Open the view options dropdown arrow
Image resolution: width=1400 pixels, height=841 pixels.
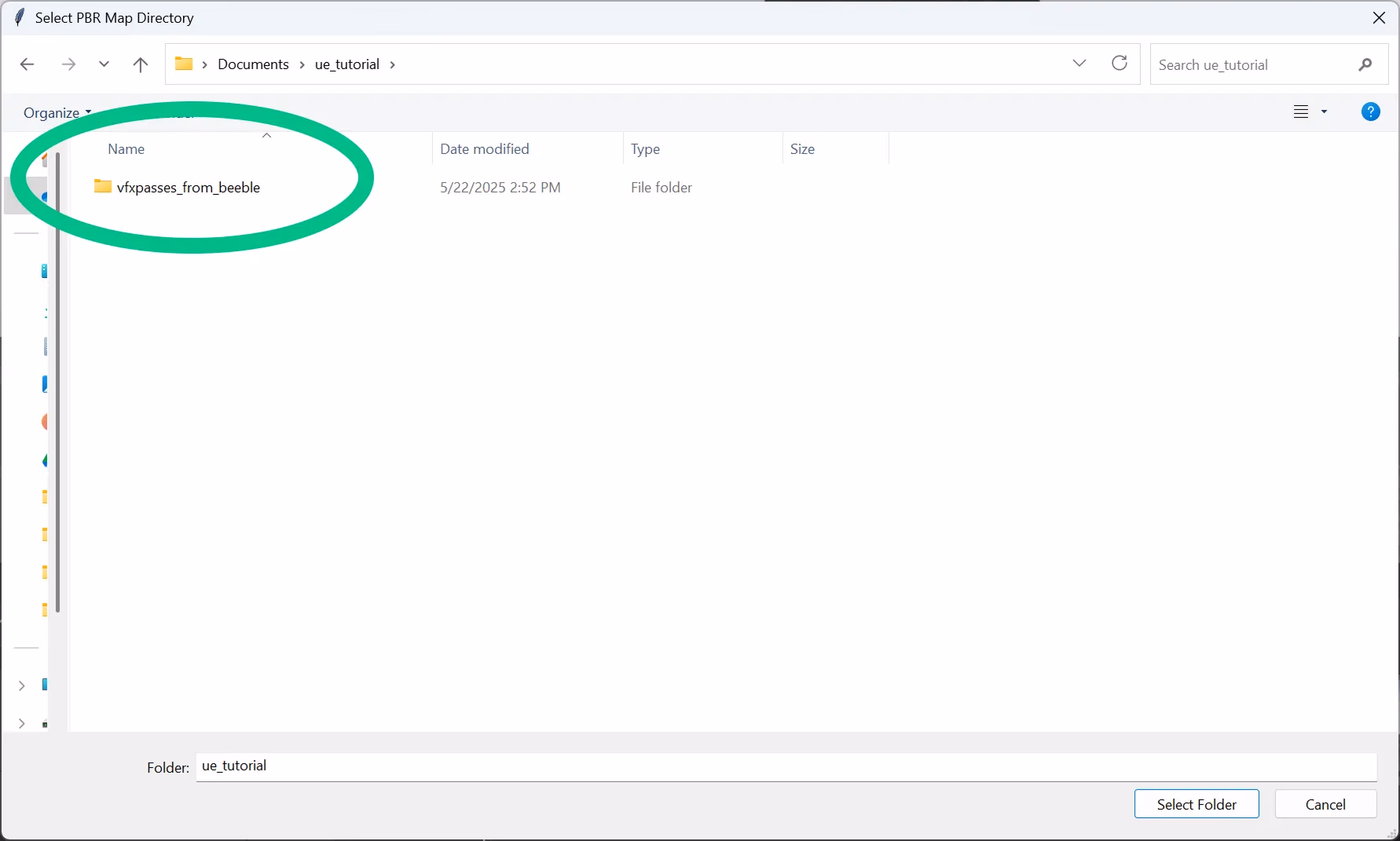[x=1325, y=112]
